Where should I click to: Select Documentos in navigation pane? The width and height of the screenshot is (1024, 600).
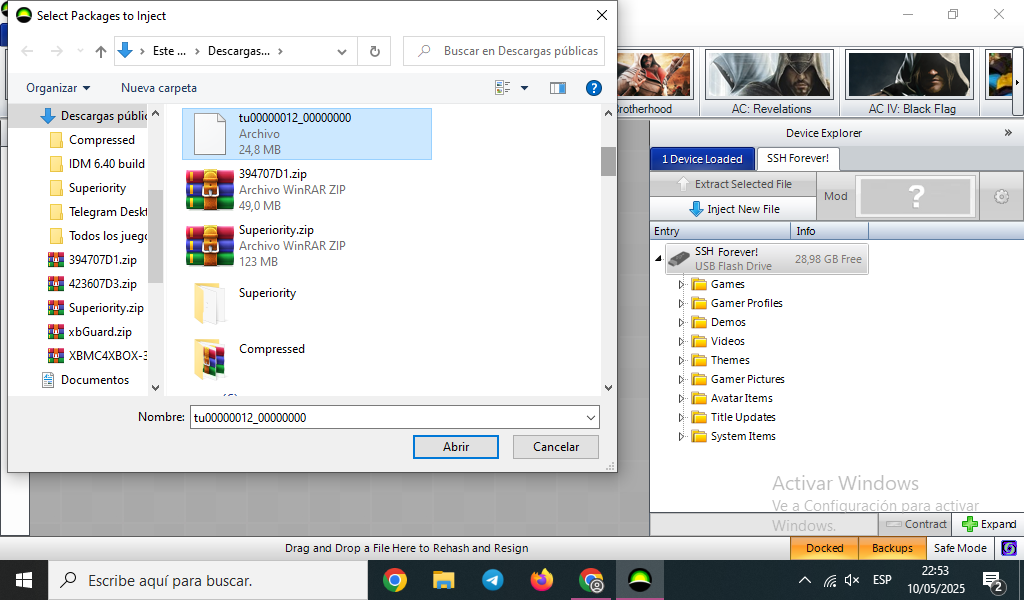coord(85,380)
